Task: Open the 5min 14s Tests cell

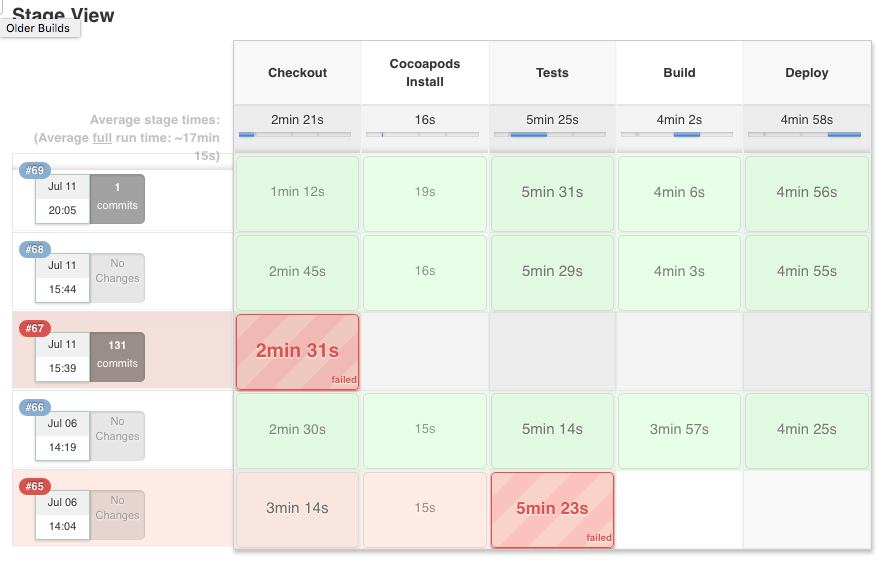Action: point(552,431)
